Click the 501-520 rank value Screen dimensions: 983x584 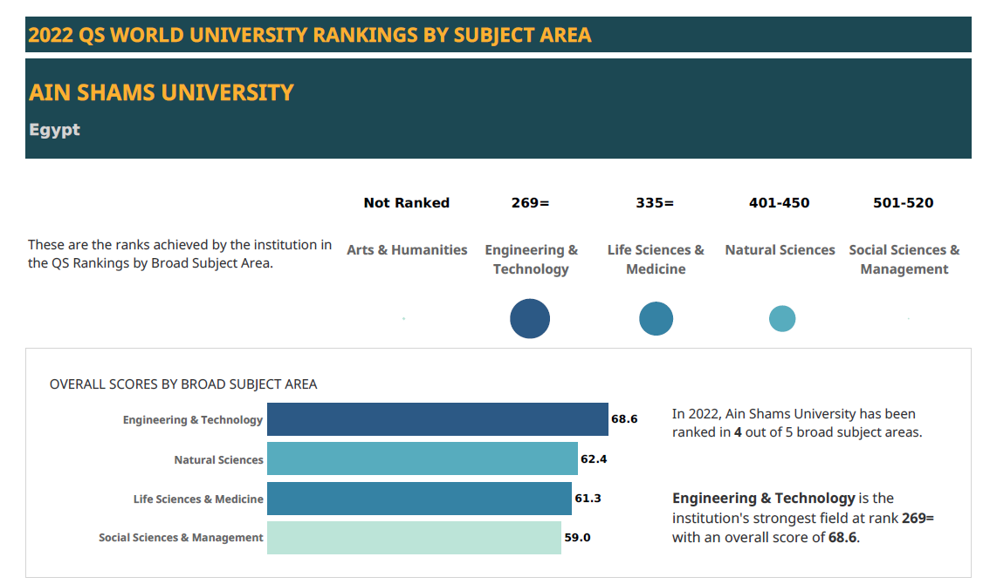click(x=903, y=203)
